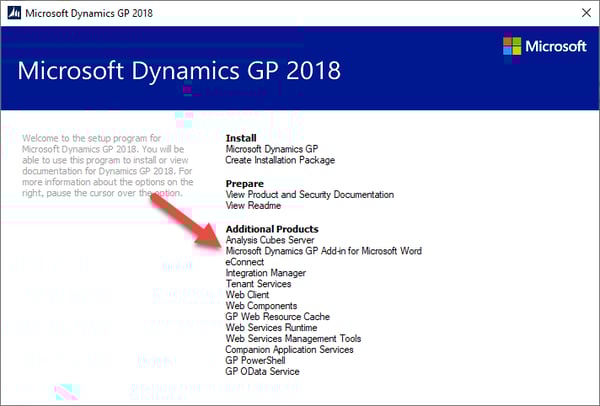Open GP Web Resource Cache
600x406 pixels.
pyautogui.click(x=277, y=316)
